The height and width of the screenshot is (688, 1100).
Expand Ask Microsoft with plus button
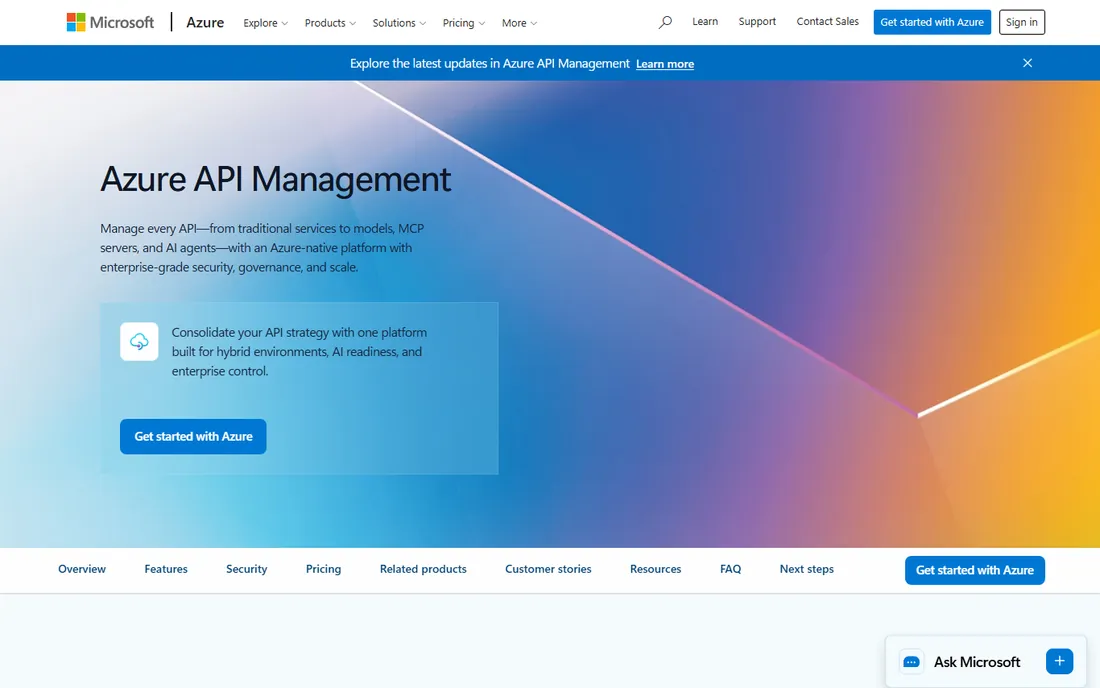click(1059, 661)
